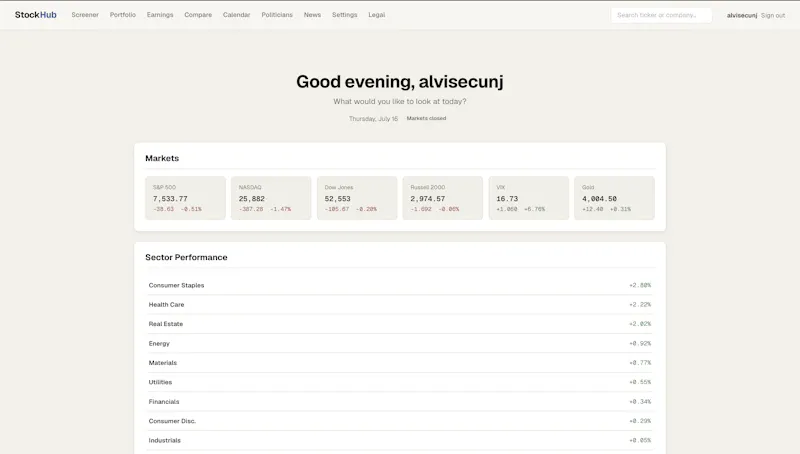The height and width of the screenshot is (454, 800).
Task: Select the Health Care sector row
Action: (x=399, y=305)
